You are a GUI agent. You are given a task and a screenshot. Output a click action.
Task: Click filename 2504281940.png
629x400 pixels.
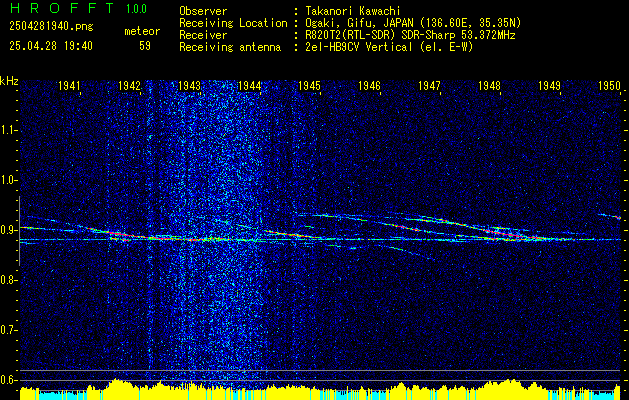51,26
